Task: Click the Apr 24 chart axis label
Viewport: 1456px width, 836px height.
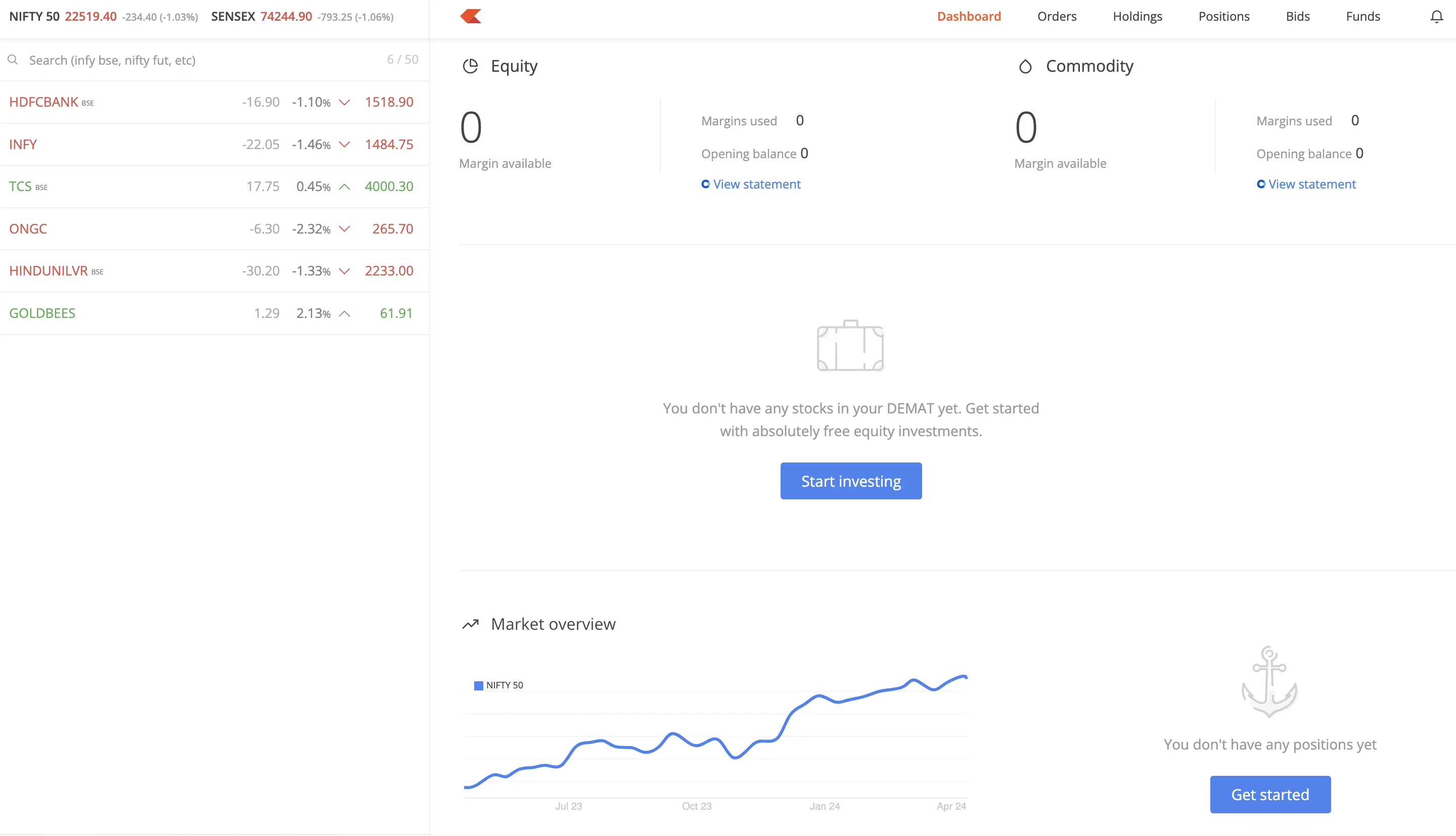Action: [951, 807]
